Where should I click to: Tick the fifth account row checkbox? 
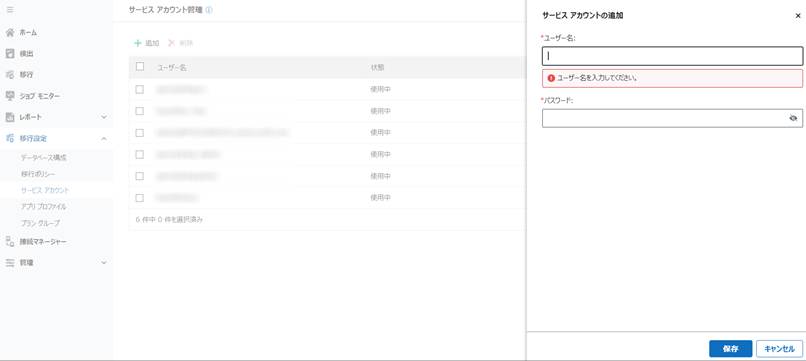pyautogui.click(x=140, y=176)
